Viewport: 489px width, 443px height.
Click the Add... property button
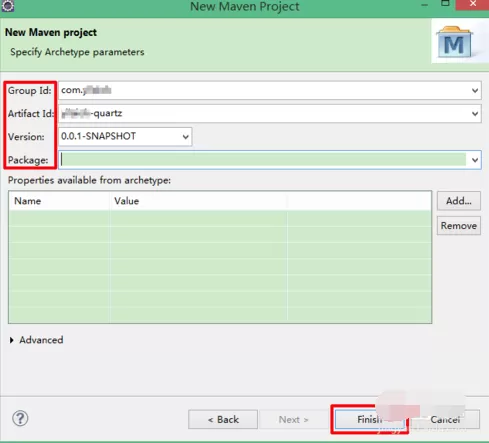tap(459, 201)
